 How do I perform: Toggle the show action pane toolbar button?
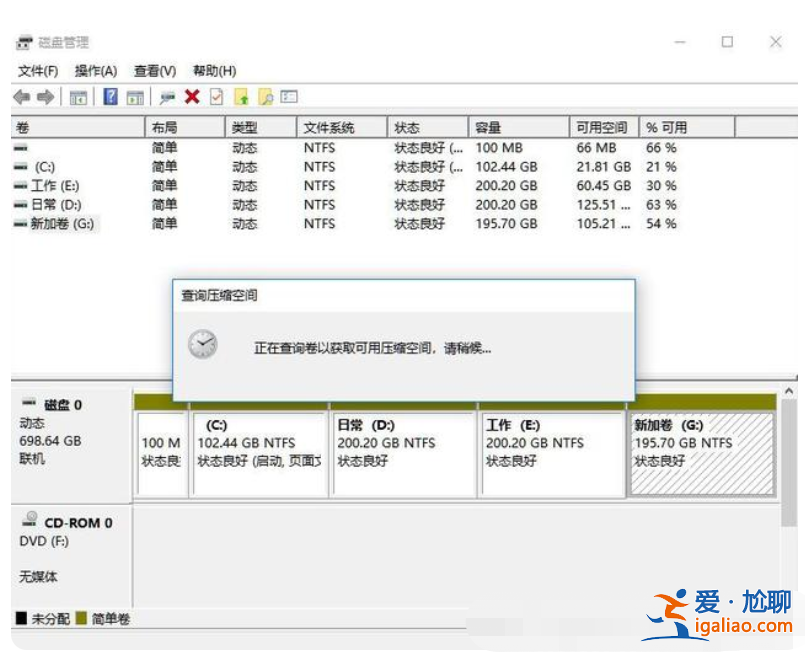click(x=134, y=96)
